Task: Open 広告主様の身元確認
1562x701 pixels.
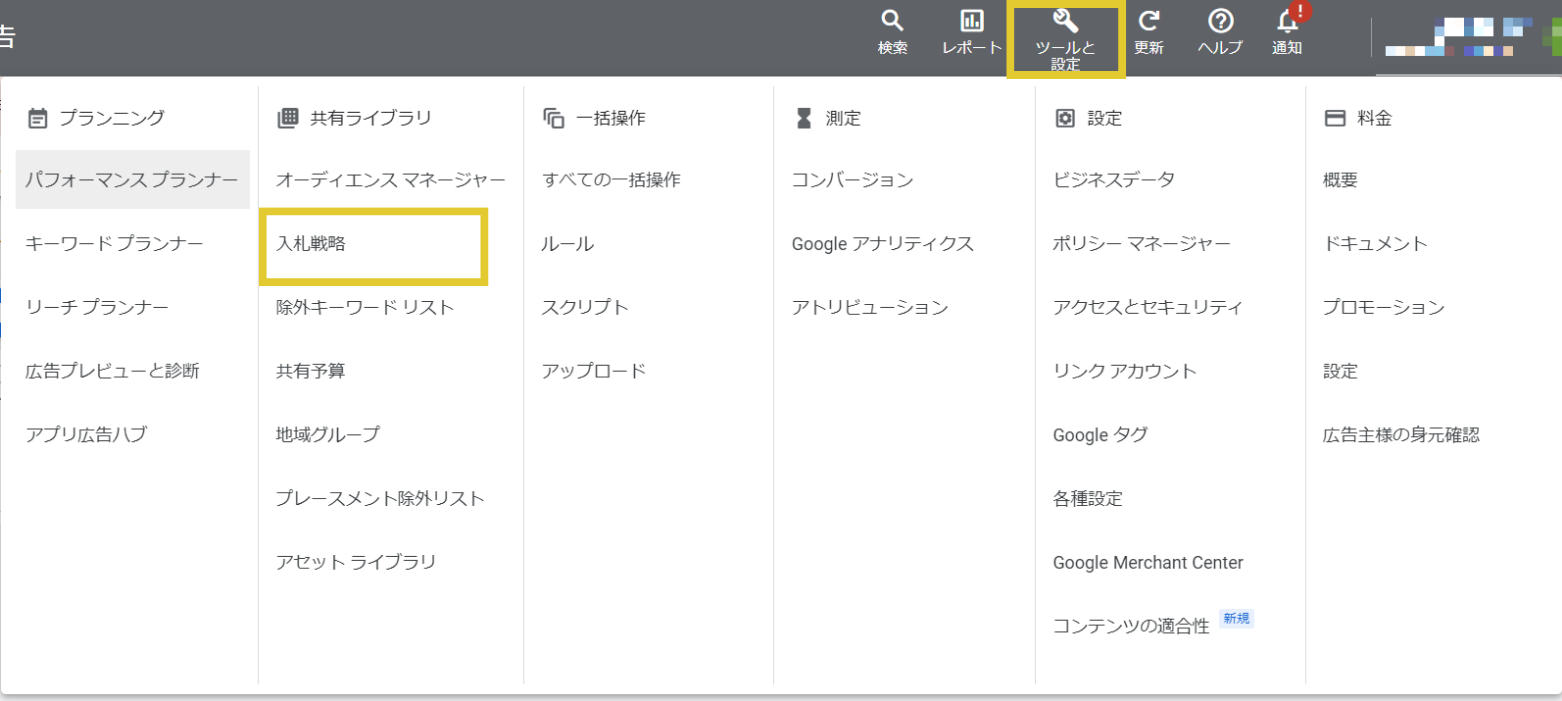Action: 1401,435
